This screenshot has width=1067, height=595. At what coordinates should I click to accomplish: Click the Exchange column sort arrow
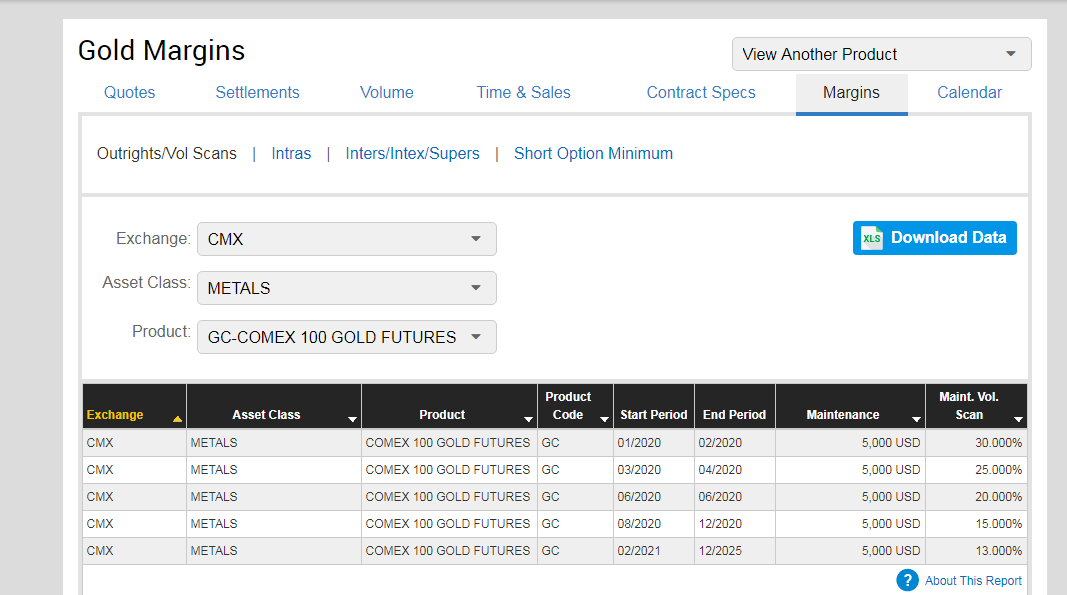(x=177, y=419)
